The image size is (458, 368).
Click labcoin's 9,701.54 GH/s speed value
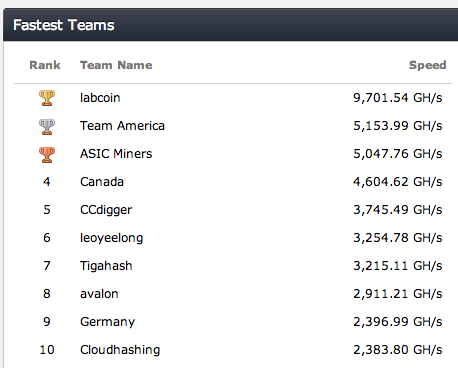(x=398, y=98)
